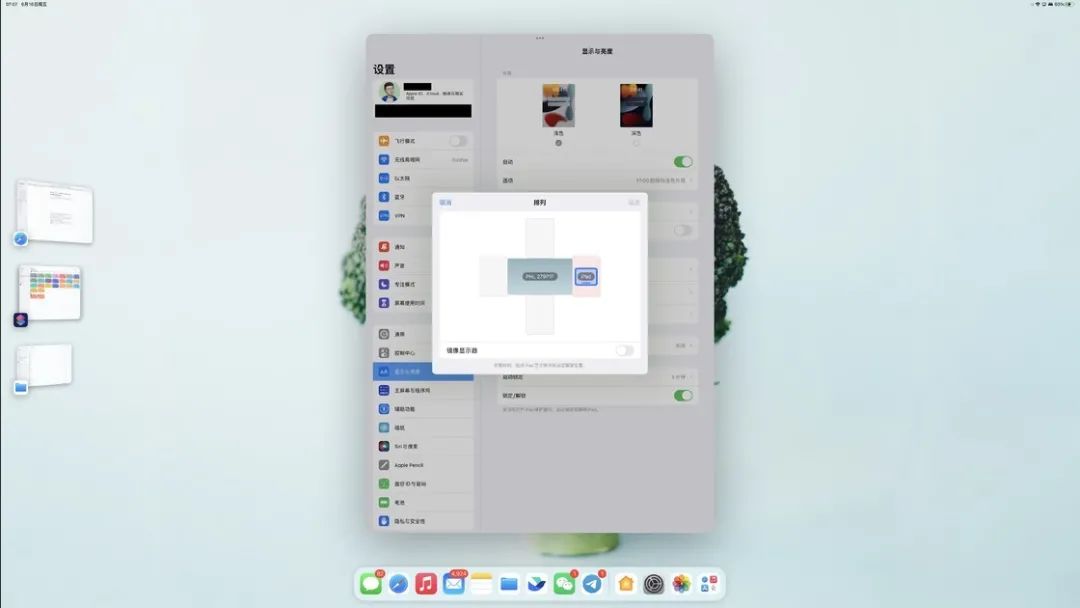
Task: Launch Files from the dock
Action: pyautogui.click(x=508, y=584)
